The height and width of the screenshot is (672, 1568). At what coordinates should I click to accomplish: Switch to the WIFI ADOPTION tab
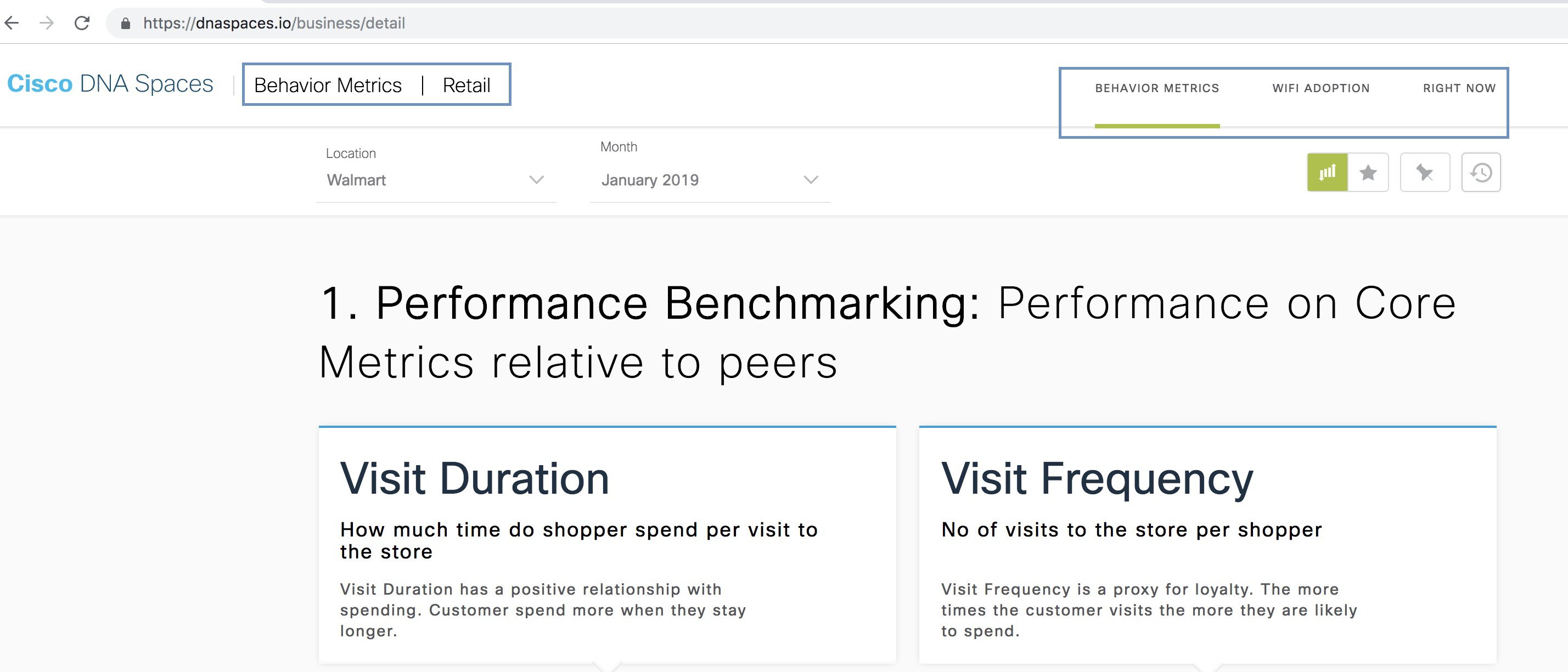(1321, 88)
